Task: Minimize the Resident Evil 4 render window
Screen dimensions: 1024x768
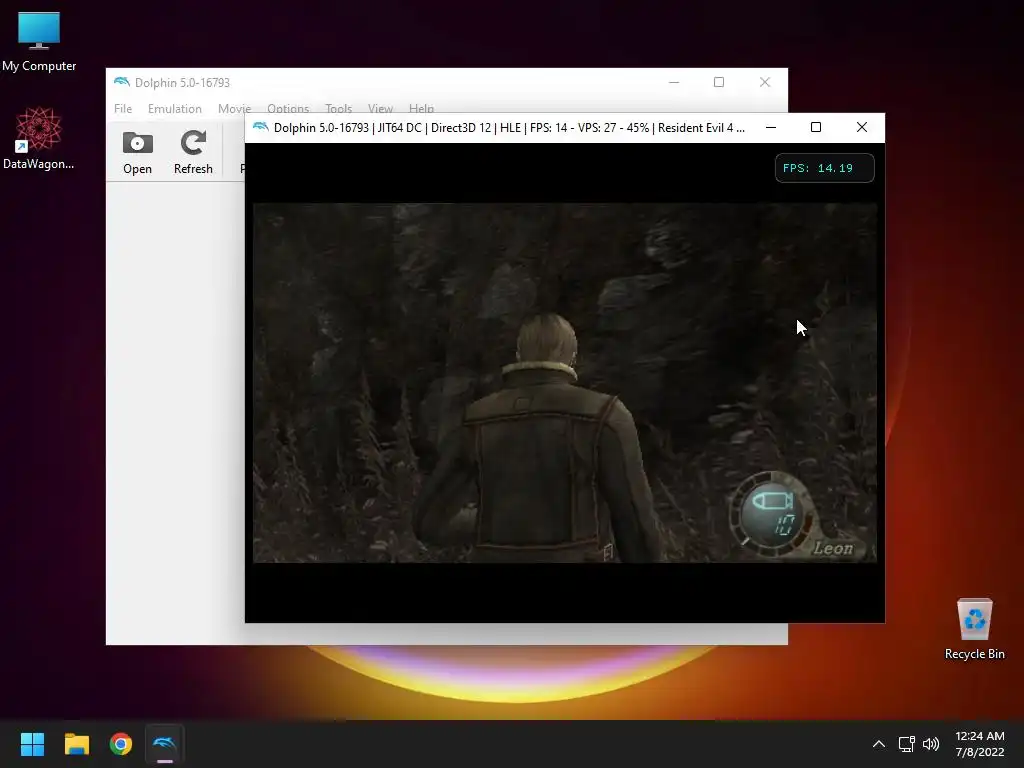Action: pyautogui.click(x=771, y=127)
